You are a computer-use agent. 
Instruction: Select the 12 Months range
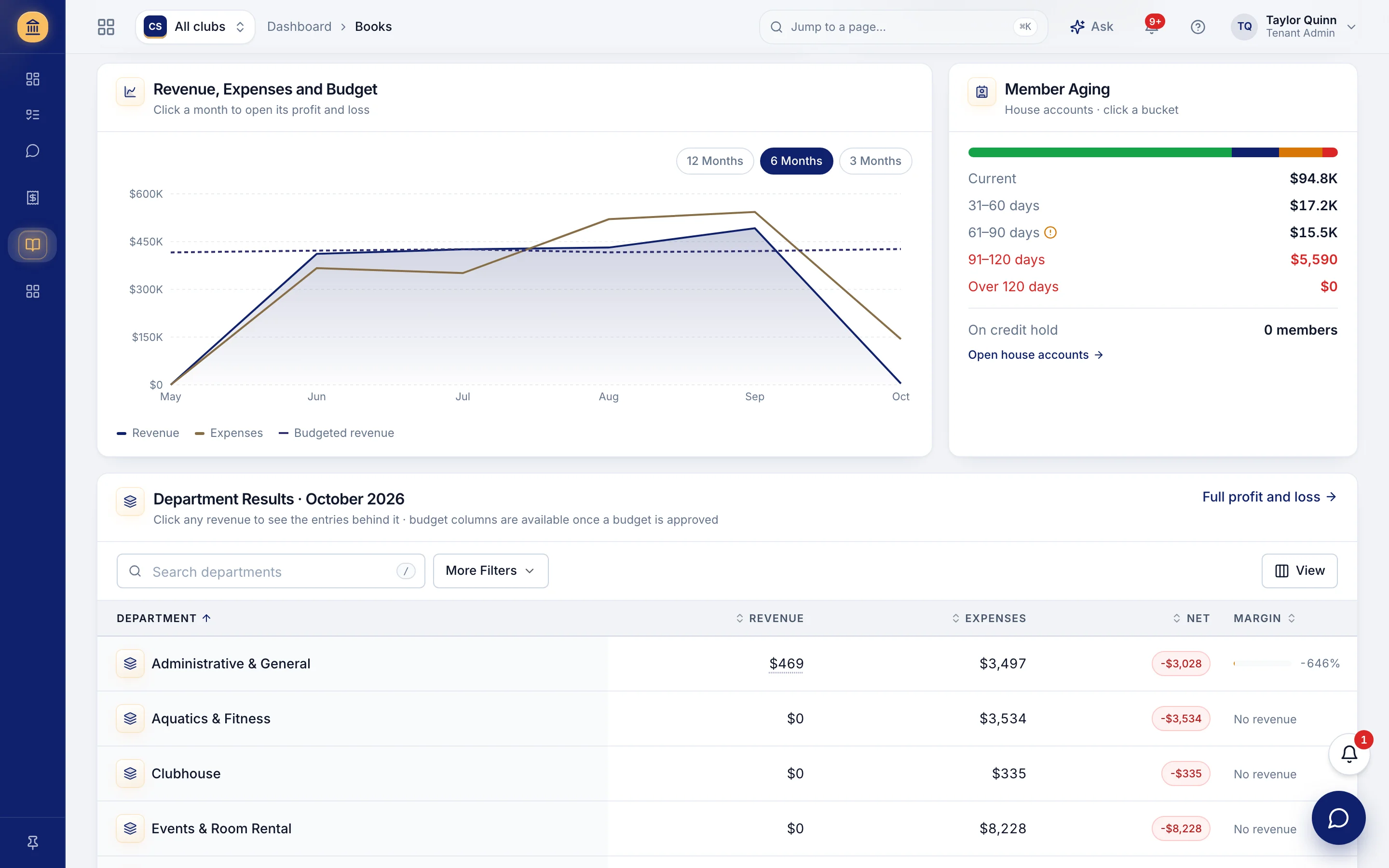point(715,162)
